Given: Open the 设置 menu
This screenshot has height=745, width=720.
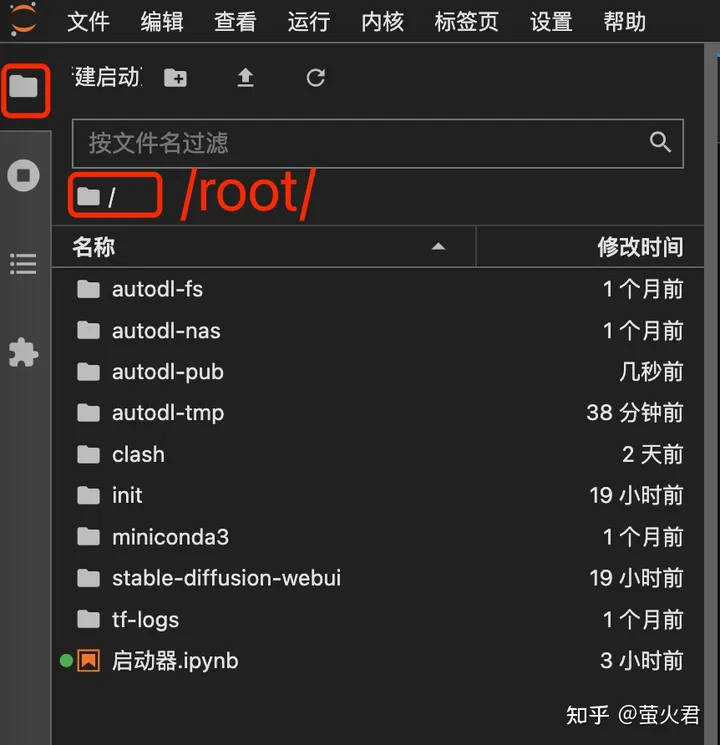Looking at the screenshot, I should coord(551,22).
